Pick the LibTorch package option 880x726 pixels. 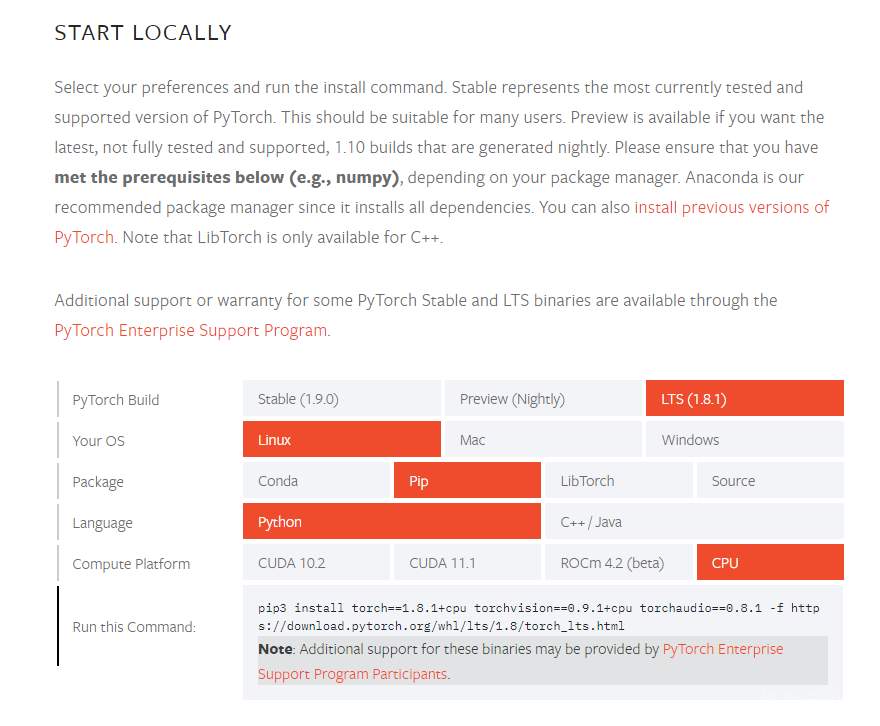[618, 481]
